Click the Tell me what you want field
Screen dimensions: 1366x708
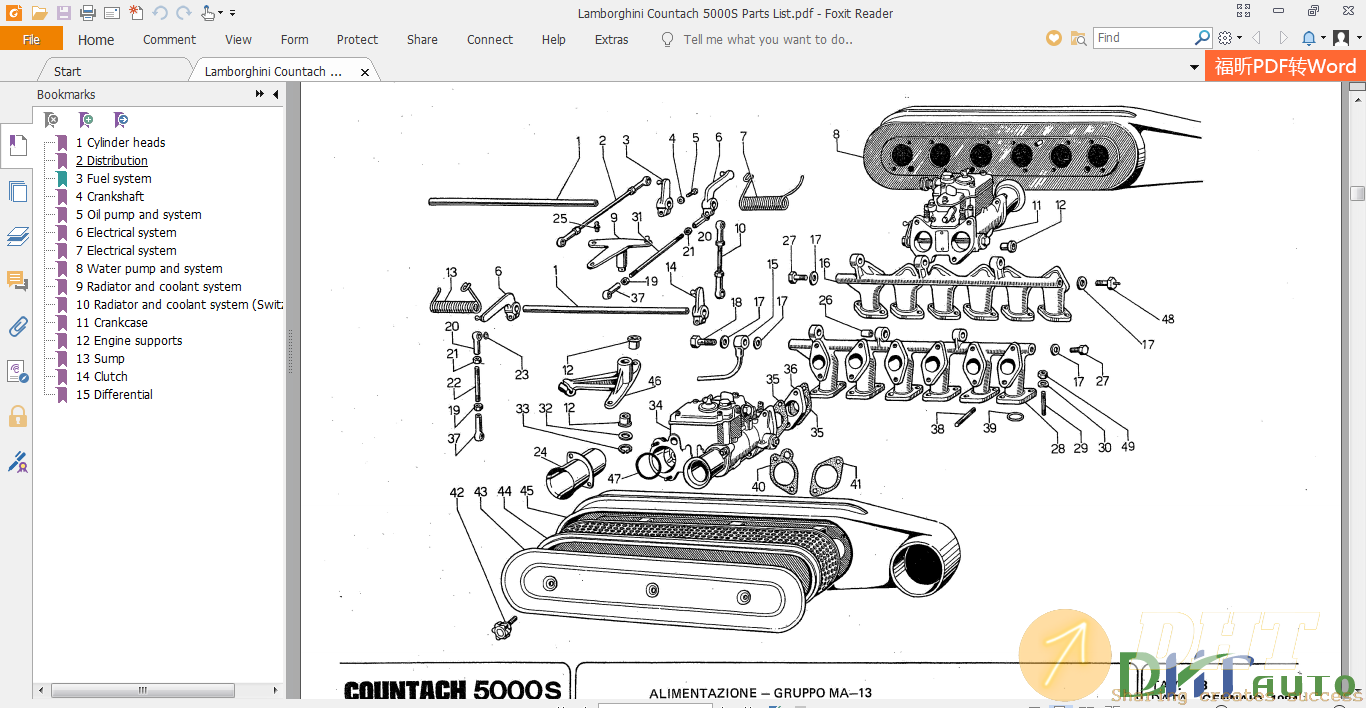(x=768, y=40)
